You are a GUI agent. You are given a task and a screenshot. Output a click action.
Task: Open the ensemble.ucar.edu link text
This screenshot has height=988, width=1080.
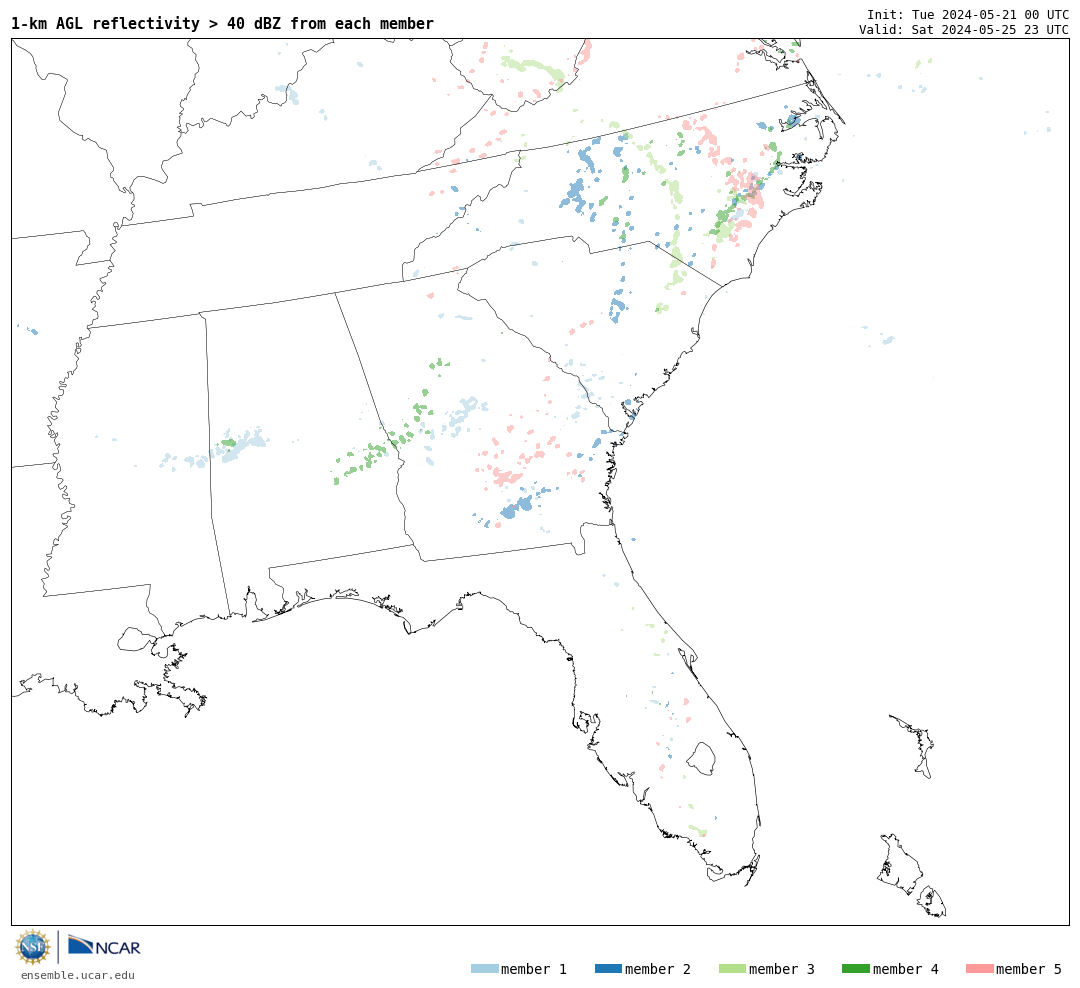click(x=78, y=975)
